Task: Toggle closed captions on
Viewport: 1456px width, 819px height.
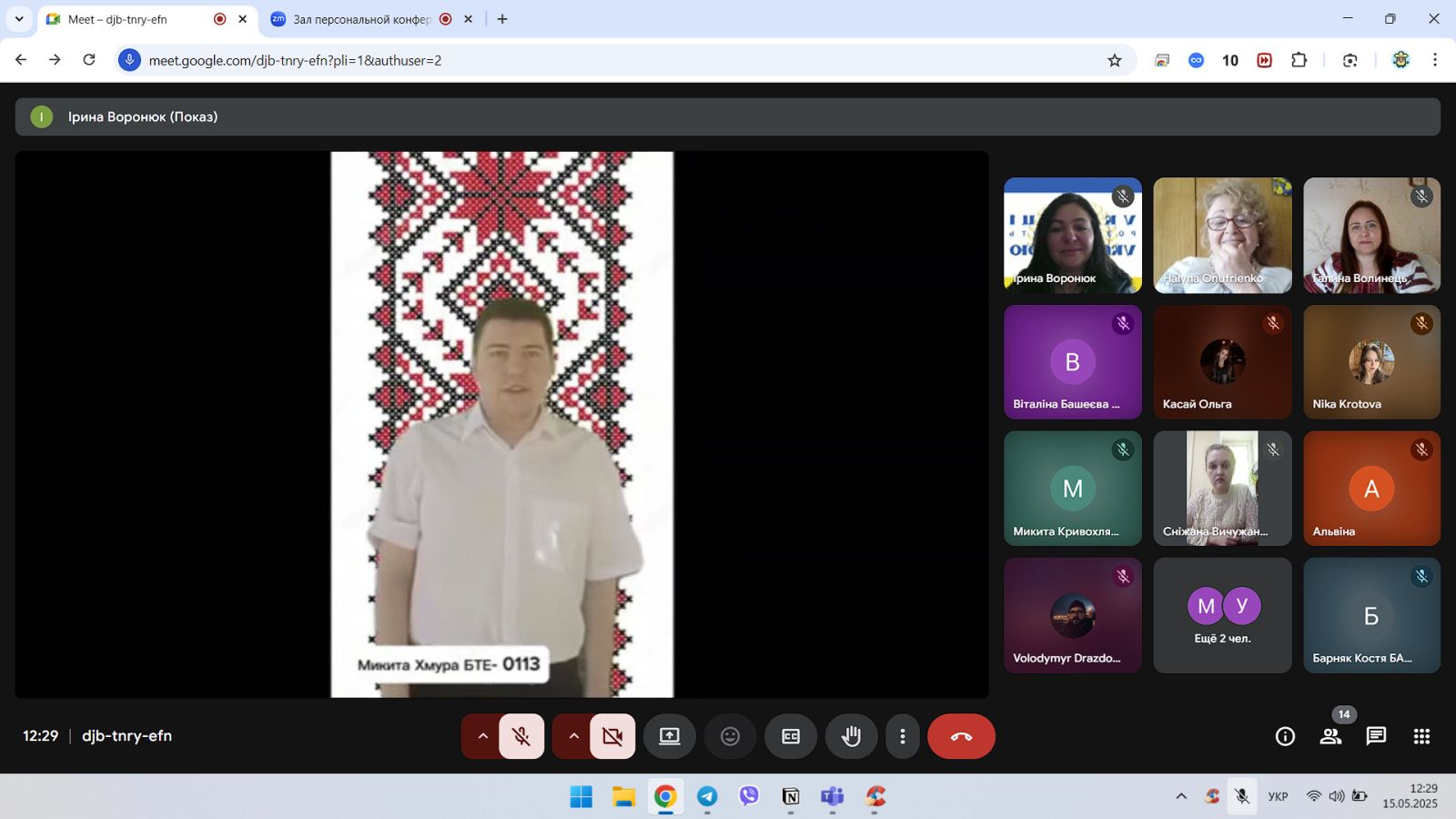Action: pyautogui.click(x=791, y=736)
